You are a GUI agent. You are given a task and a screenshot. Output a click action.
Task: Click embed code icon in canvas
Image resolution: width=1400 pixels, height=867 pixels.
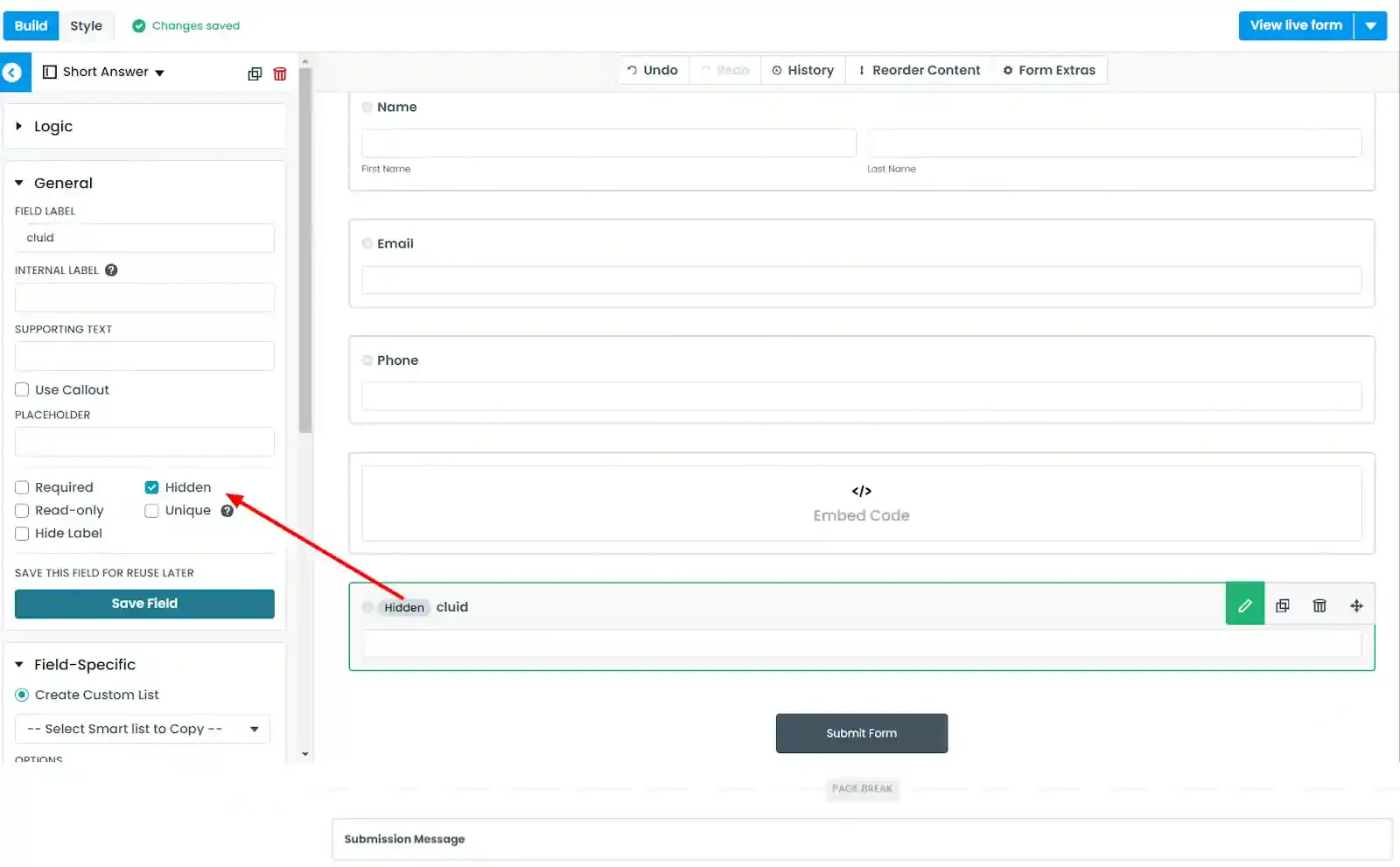tap(862, 492)
